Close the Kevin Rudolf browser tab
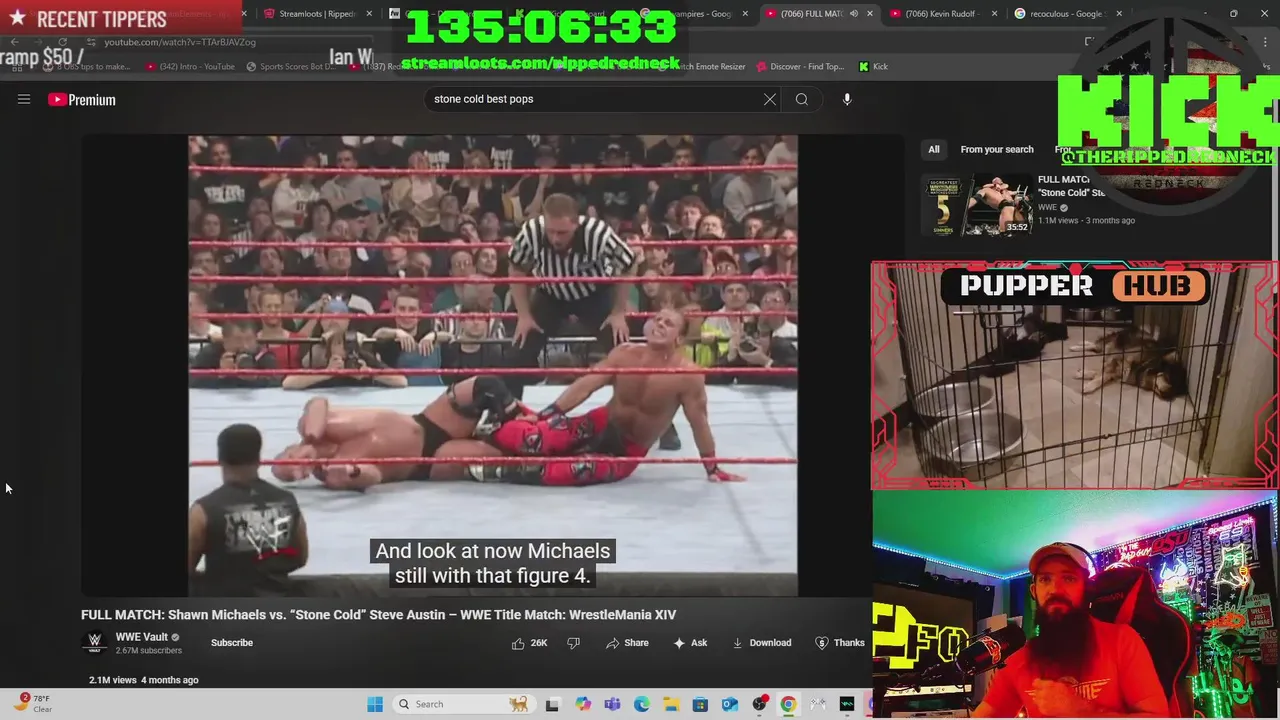The width and height of the screenshot is (1280, 720). tap(994, 14)
